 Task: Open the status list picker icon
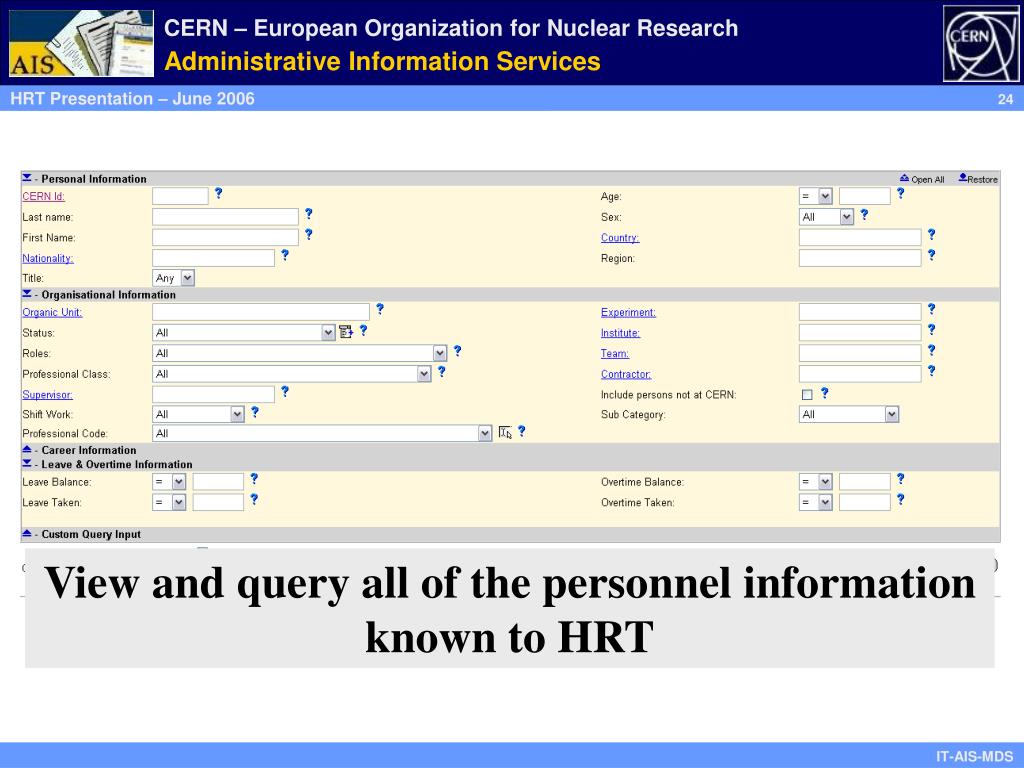click(346, 332)
